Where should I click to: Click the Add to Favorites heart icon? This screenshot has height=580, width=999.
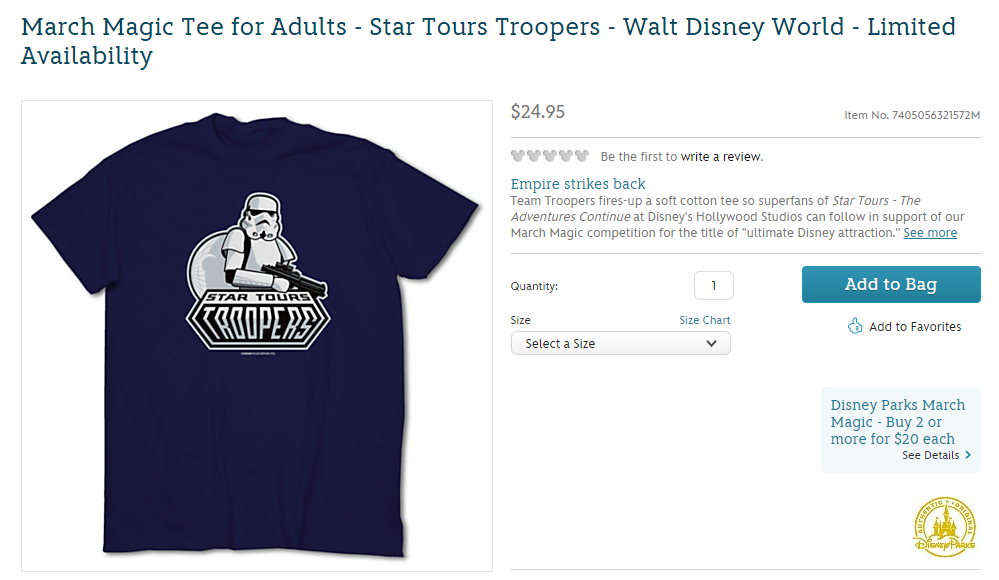coord(855,326)
